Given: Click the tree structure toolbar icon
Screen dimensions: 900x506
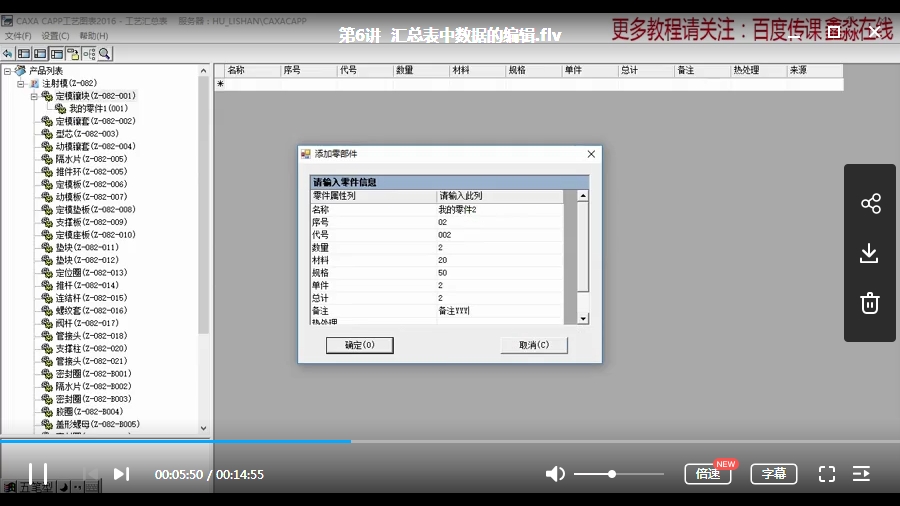Looking at the screenshot, I should (x=89, y=54).
